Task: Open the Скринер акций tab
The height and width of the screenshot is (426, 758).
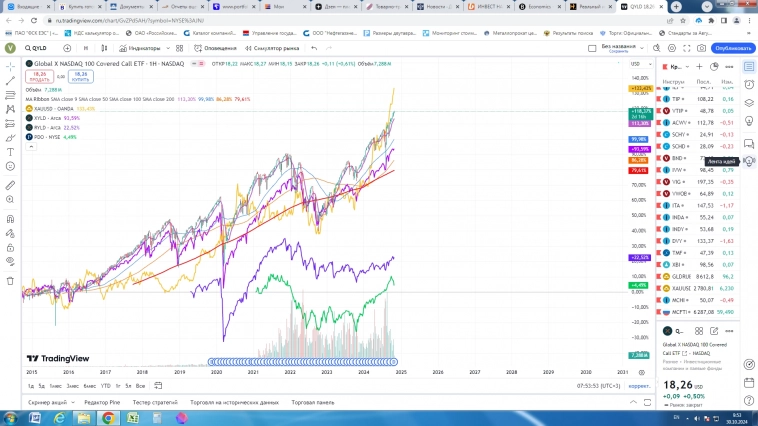Action: [47, 402]
